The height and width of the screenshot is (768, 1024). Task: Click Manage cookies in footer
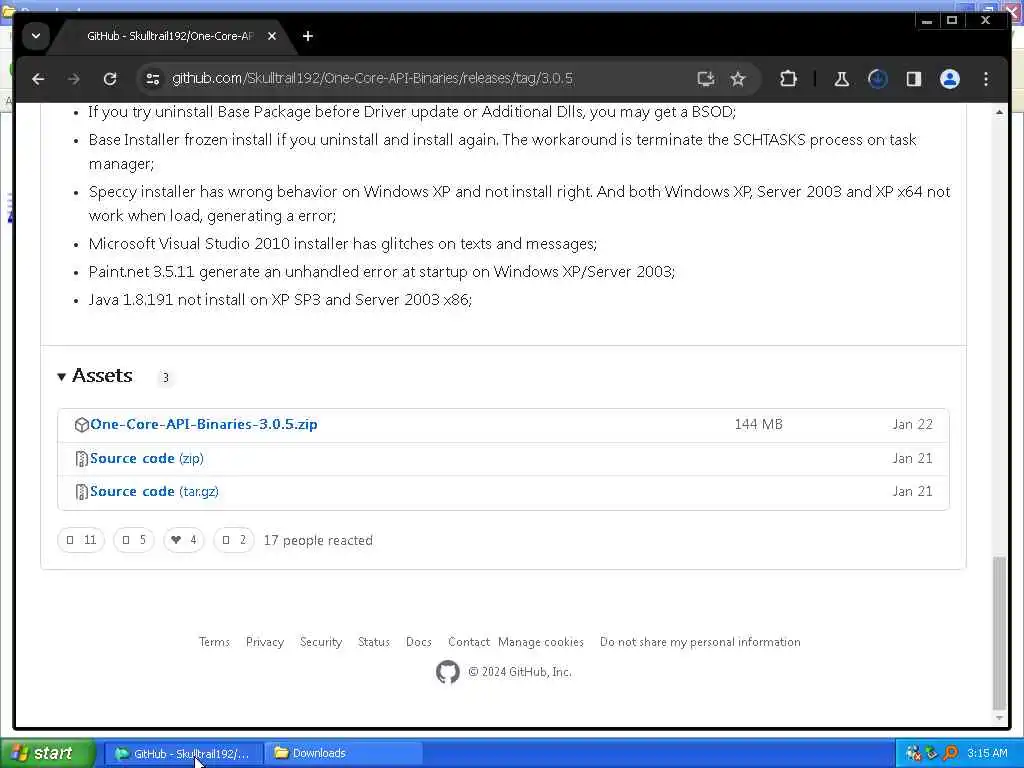point(541,642)
